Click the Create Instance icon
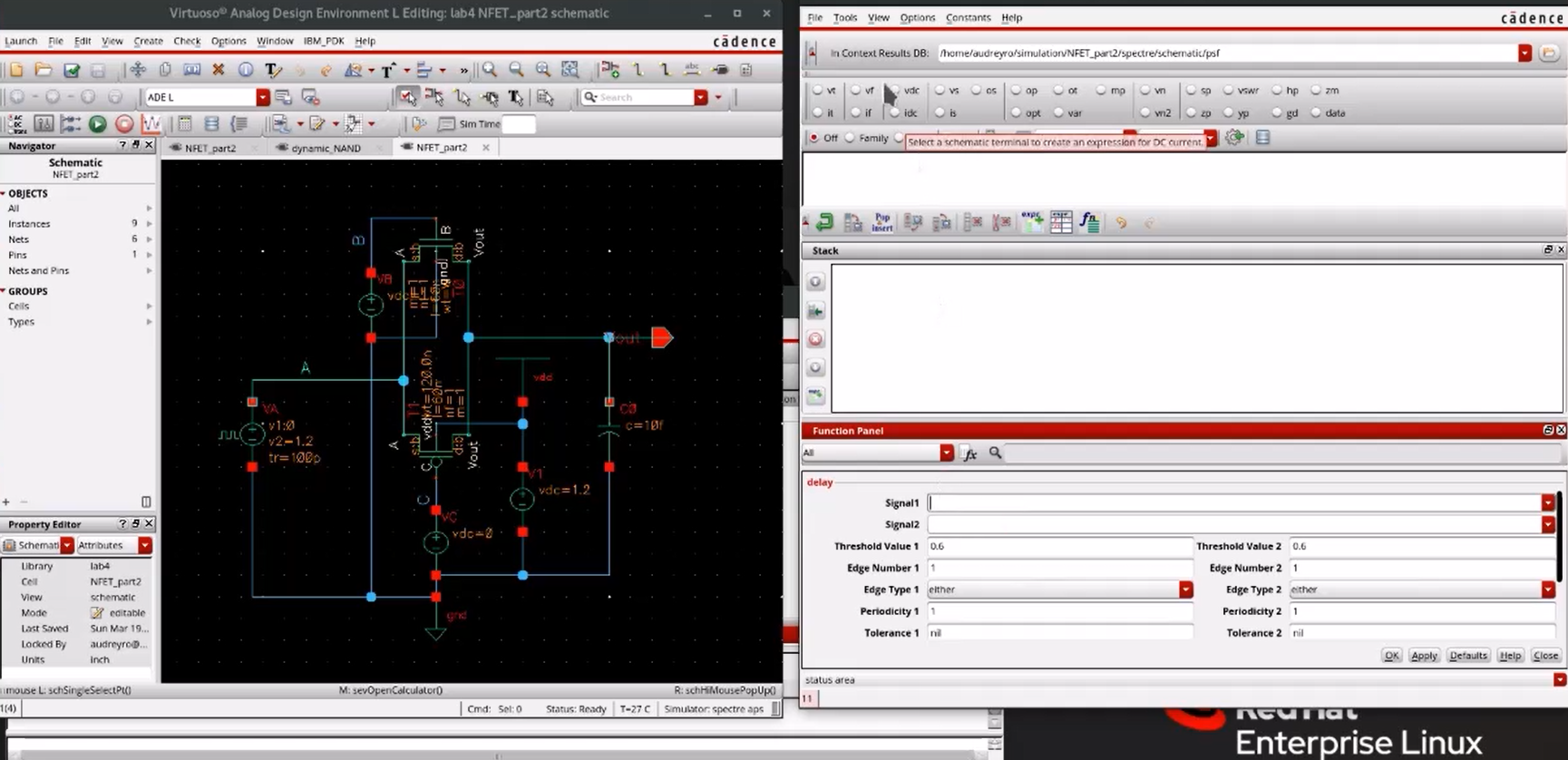 [x=610, y=70]
